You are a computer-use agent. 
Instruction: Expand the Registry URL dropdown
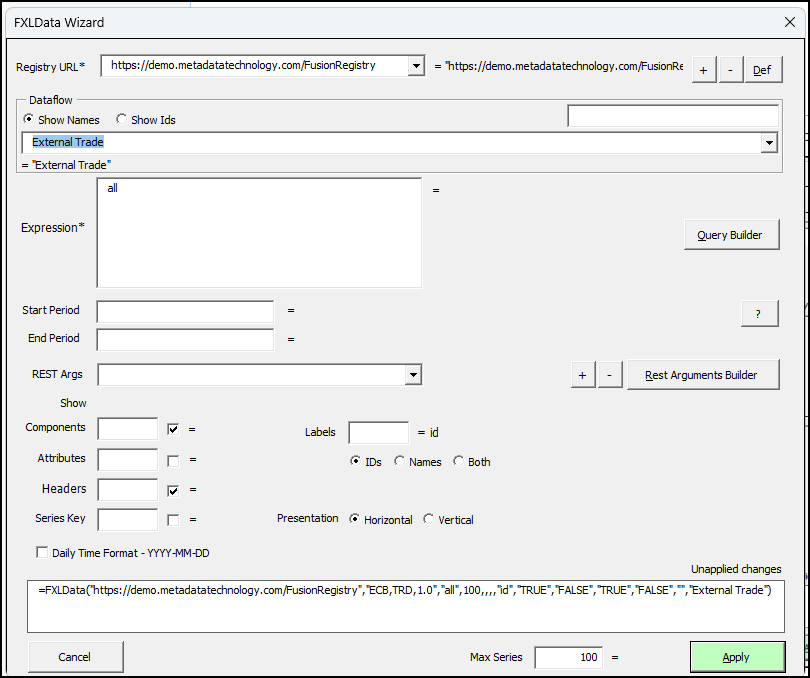[x=416, y=66]
